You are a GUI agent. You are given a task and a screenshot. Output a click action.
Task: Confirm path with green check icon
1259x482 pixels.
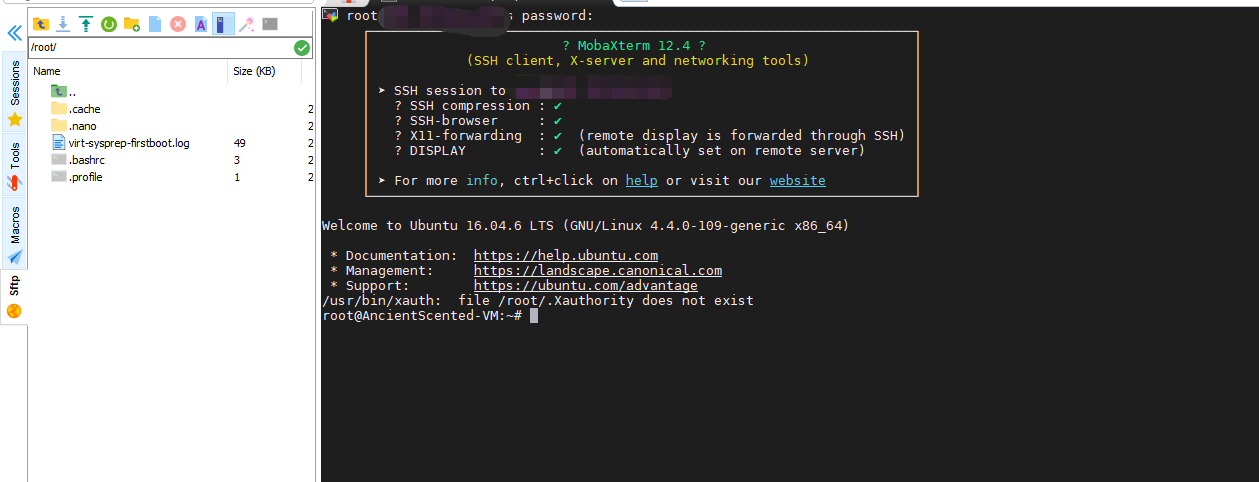click(x=302, y=48)
